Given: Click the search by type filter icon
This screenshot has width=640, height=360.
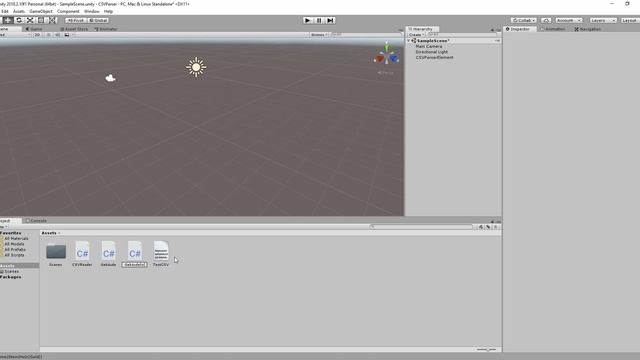Looking at the screenshot, I should 481,227.
